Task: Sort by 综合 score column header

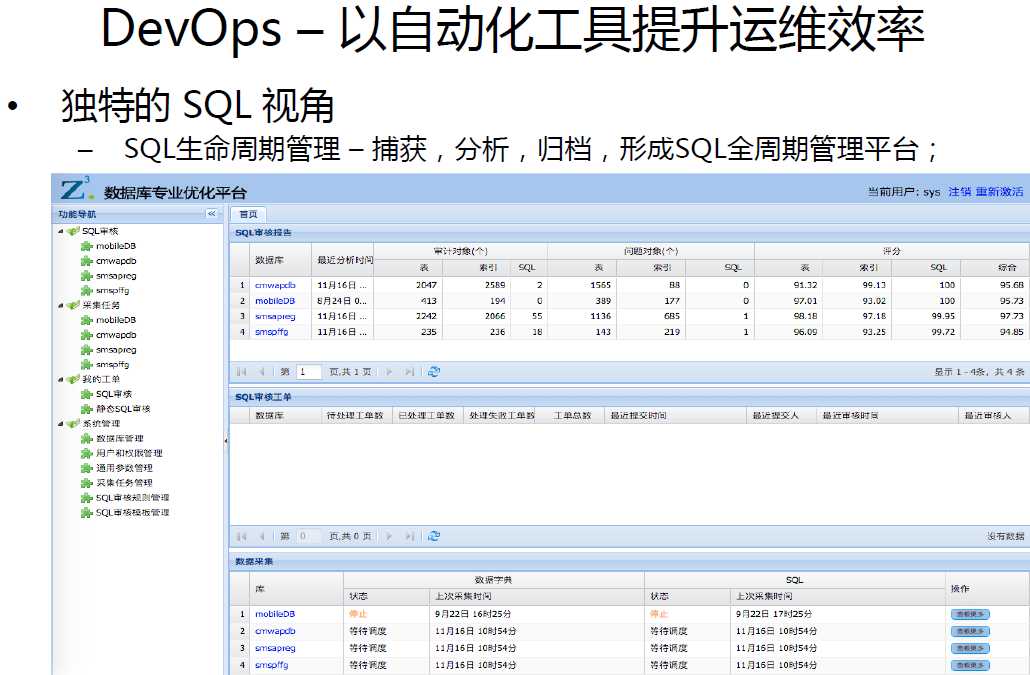Action: (995, 268)
